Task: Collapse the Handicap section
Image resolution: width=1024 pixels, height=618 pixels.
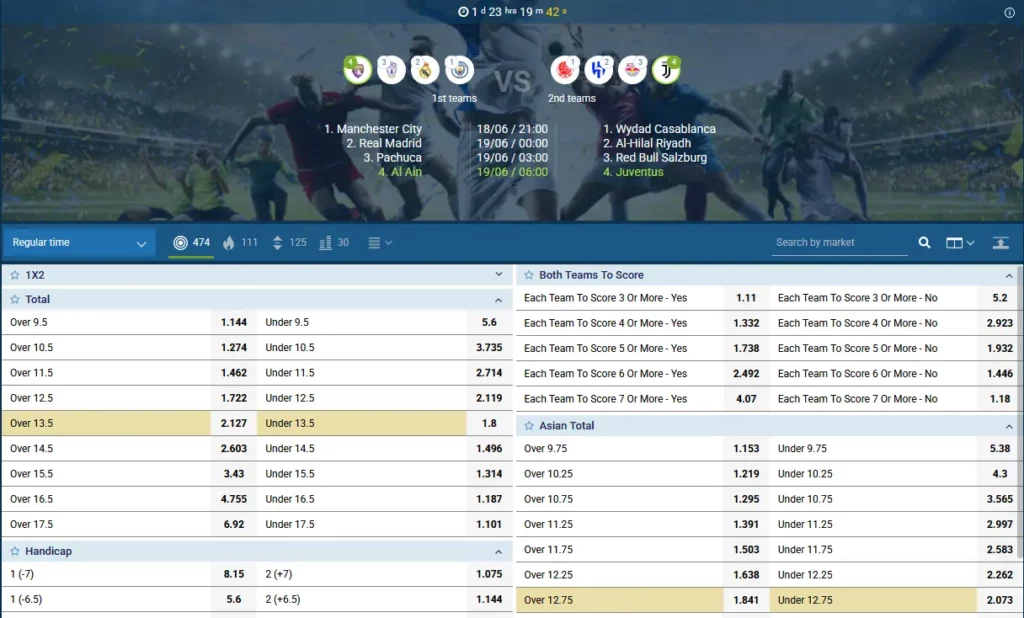Action: point(498,551)
